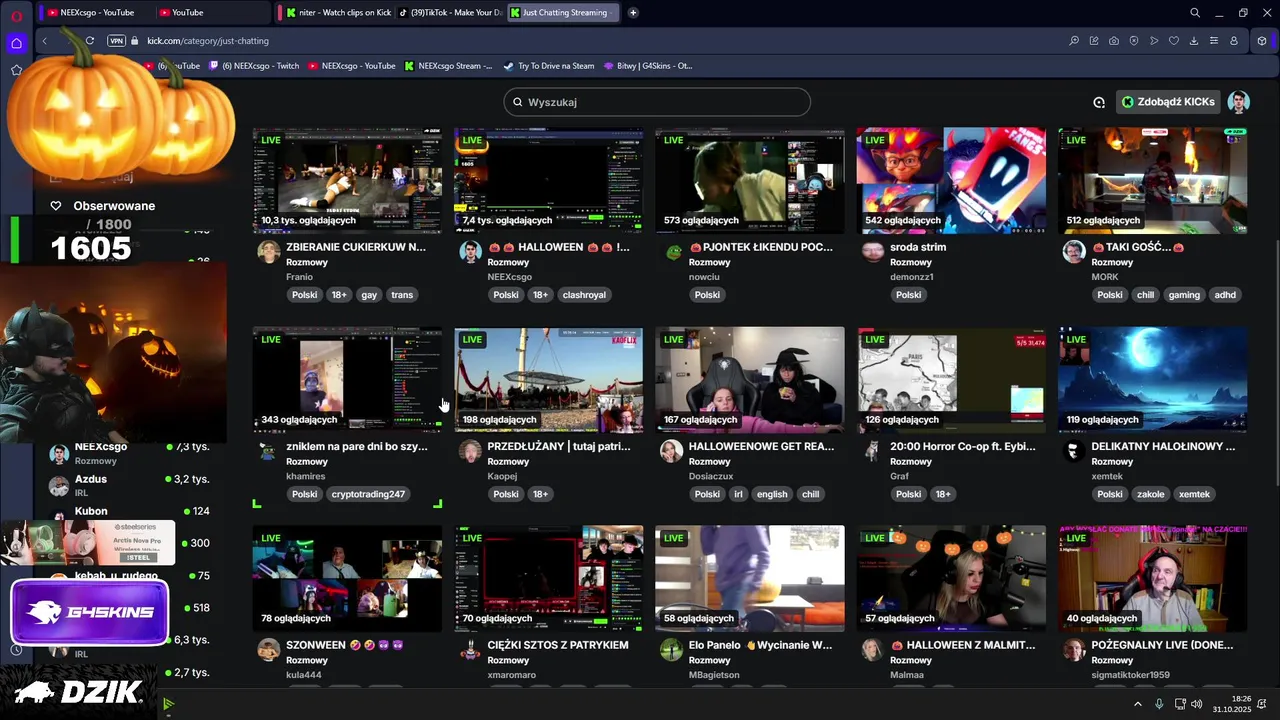Open the Obserwowane heart section
This screenshot has height=720, width=1280.
pyautogui.click(x=103, y=206)
